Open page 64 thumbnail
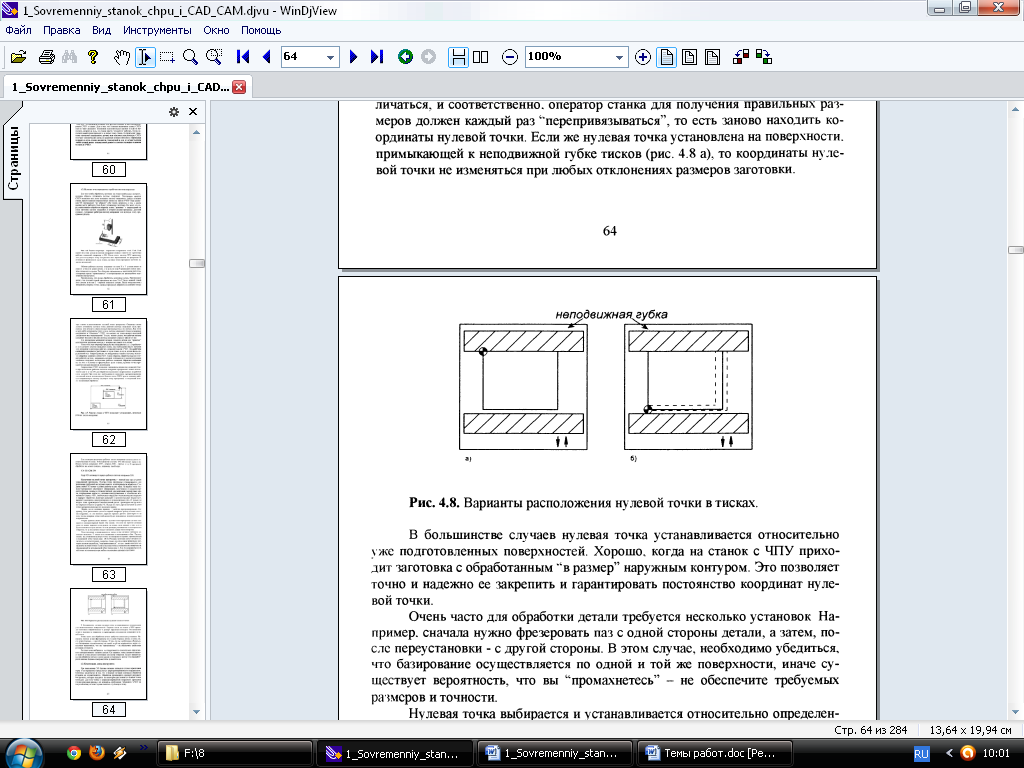Image resolution: width=1024 pixels, height=768 pixels. 108,644
